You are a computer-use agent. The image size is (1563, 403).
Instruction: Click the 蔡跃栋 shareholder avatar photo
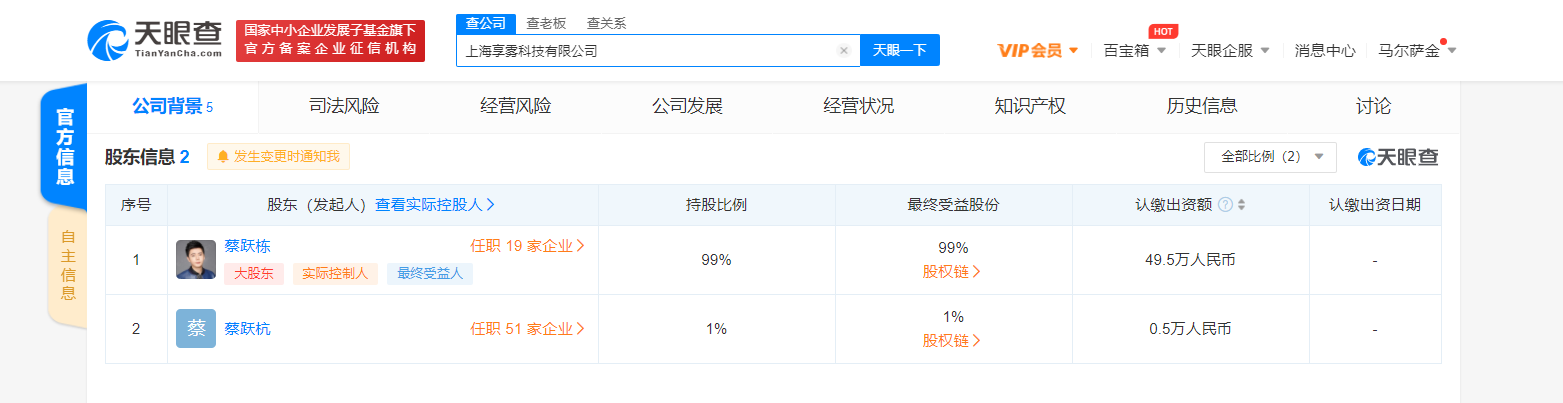click(x=196, y=260)
